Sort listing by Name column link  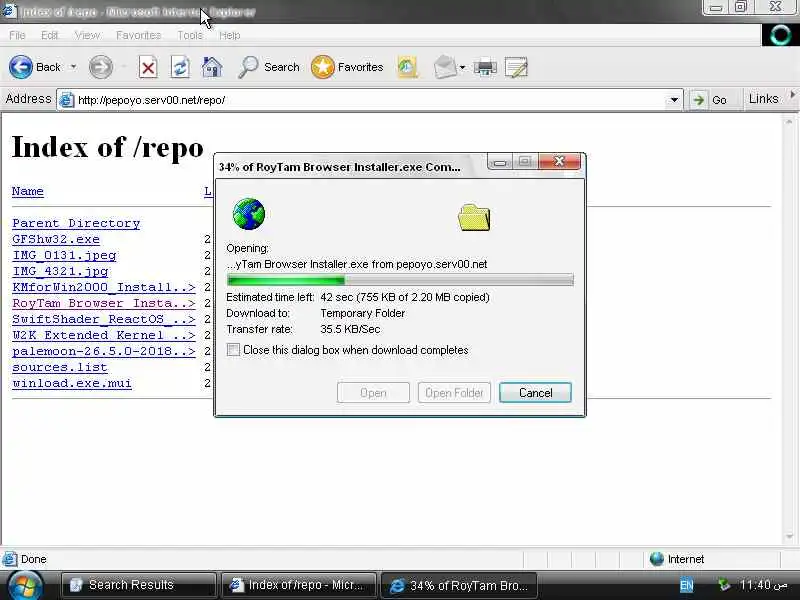click(x=28, y=191)
